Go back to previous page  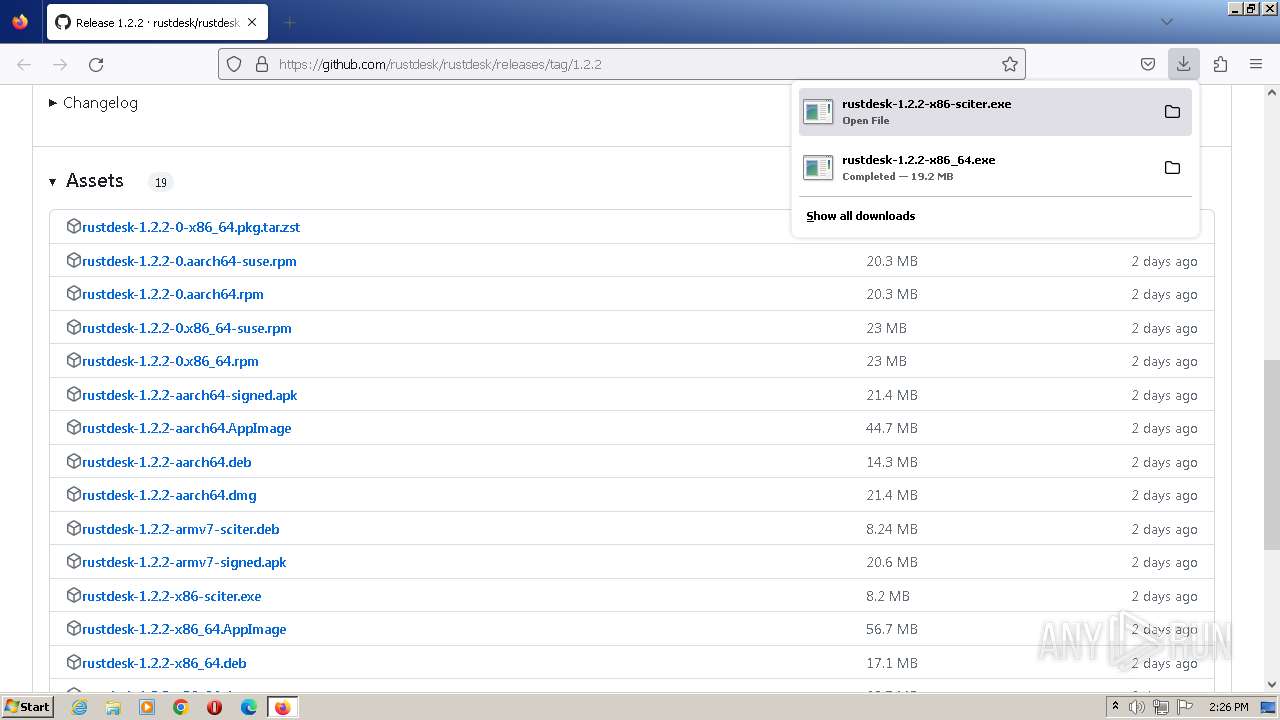point(24,64)
